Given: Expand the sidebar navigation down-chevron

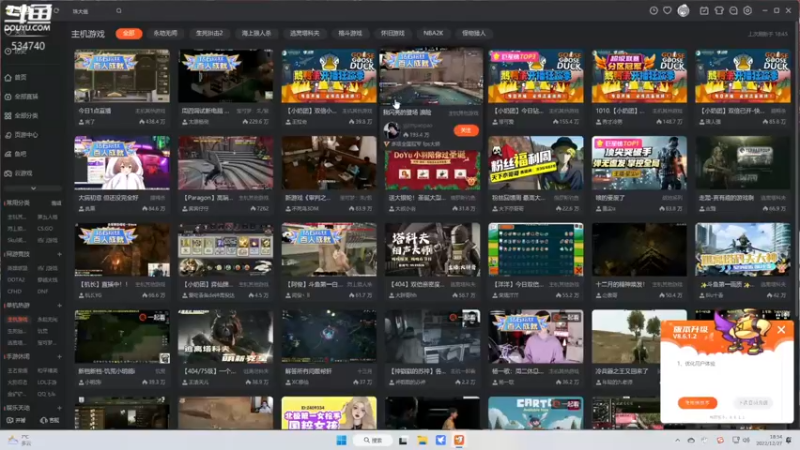Looking at the screenshot, I should tap(33, 188).
